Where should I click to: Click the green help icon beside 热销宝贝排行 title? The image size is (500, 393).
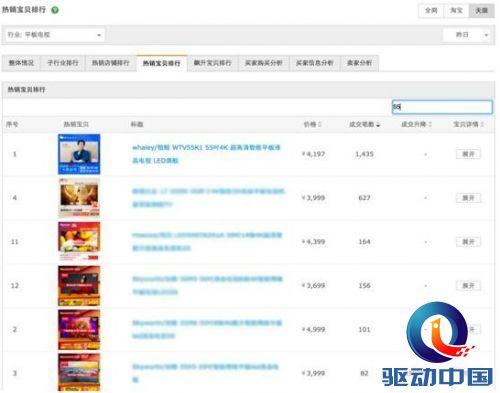click(55, 10)
